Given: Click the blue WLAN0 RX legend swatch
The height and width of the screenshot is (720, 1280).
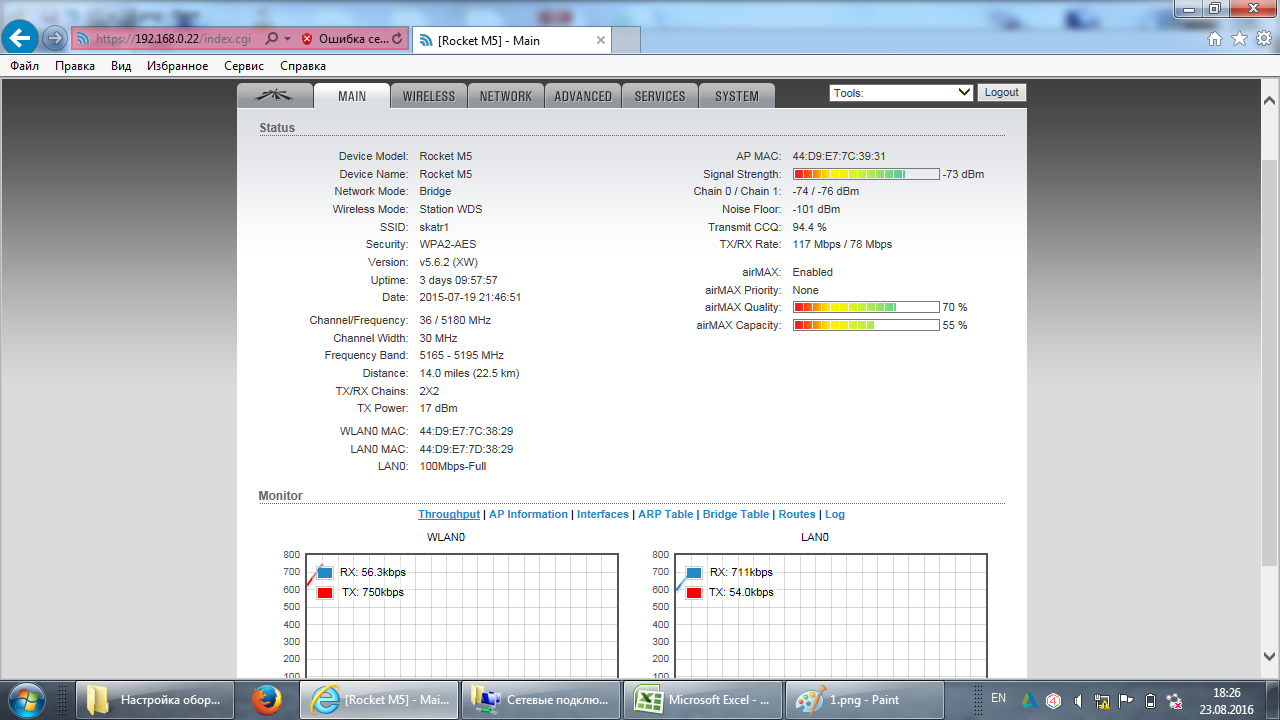Looking at the screenshot, I should point(325,573).
